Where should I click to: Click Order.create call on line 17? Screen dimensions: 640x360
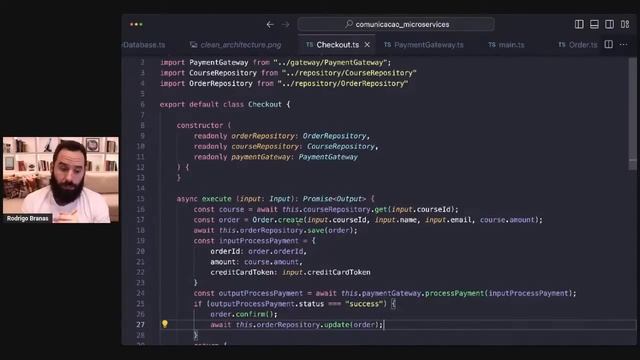point(278,220)
